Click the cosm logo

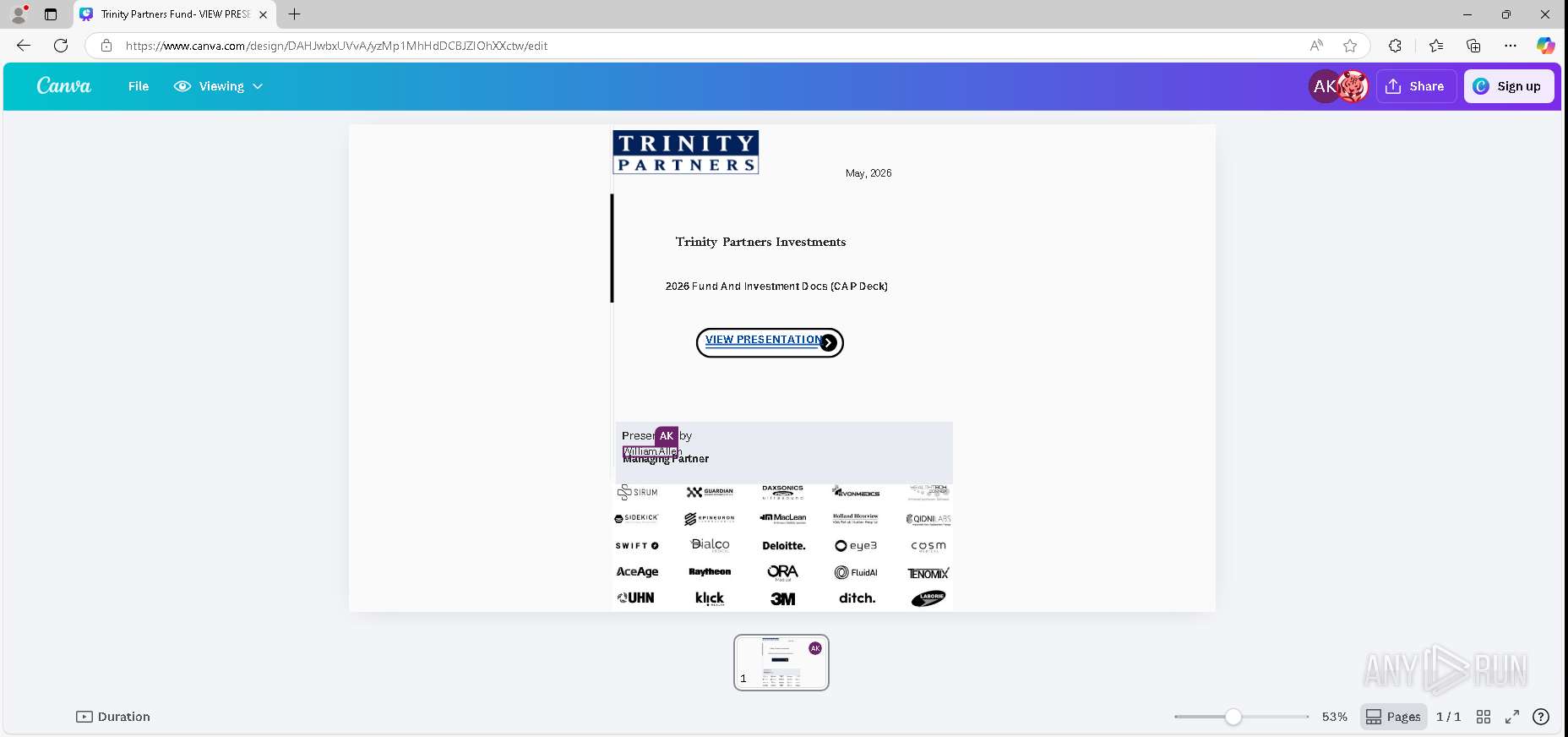(x=928, y=546)
